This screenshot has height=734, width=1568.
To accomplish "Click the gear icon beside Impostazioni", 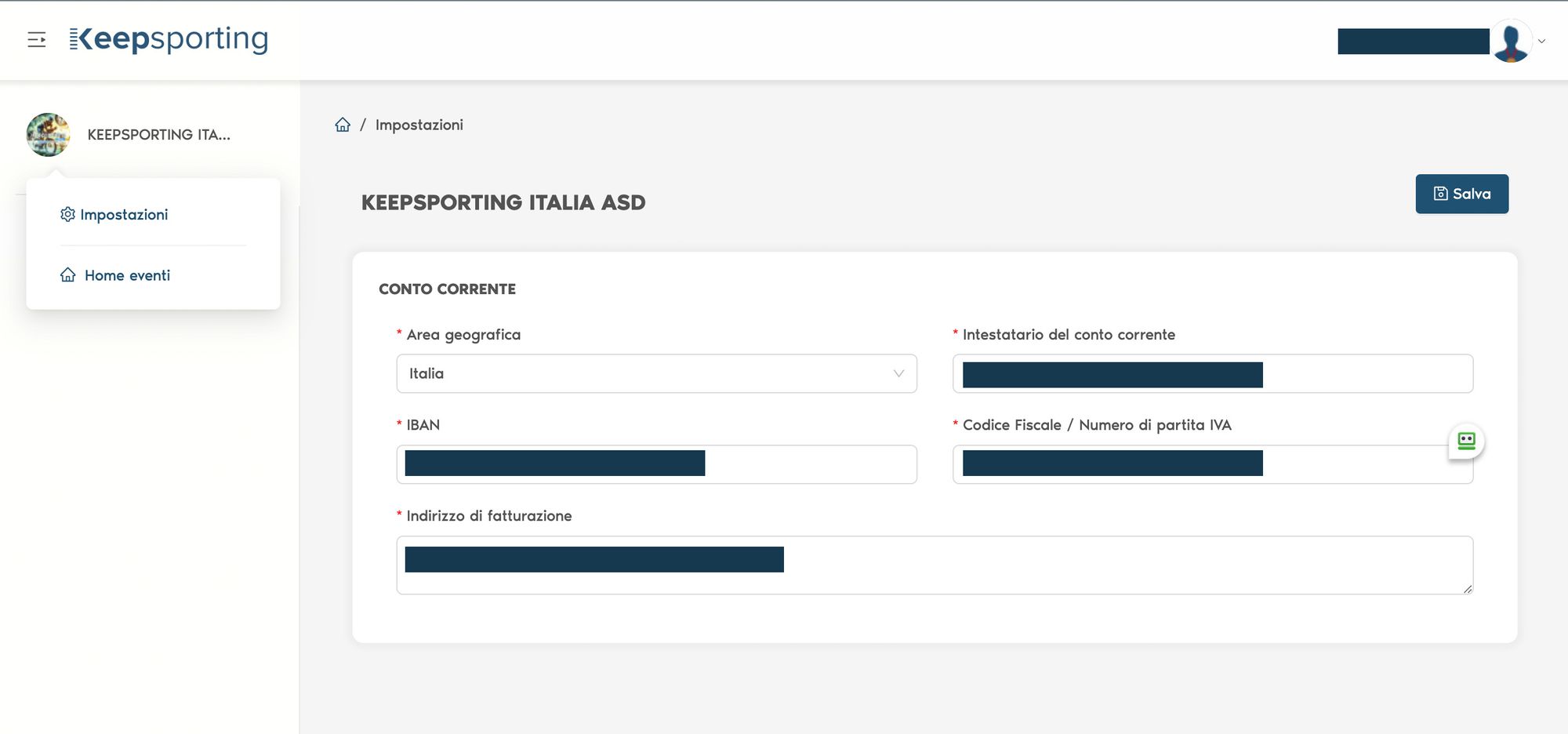I will 68,214.
